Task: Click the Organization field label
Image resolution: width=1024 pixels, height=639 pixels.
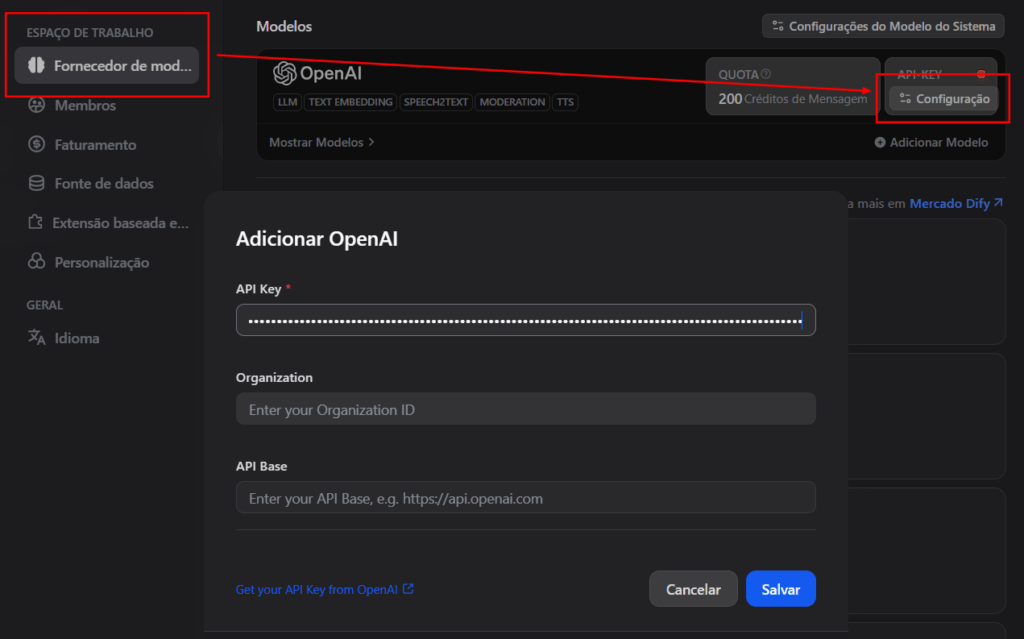Action: click(274, 378)
